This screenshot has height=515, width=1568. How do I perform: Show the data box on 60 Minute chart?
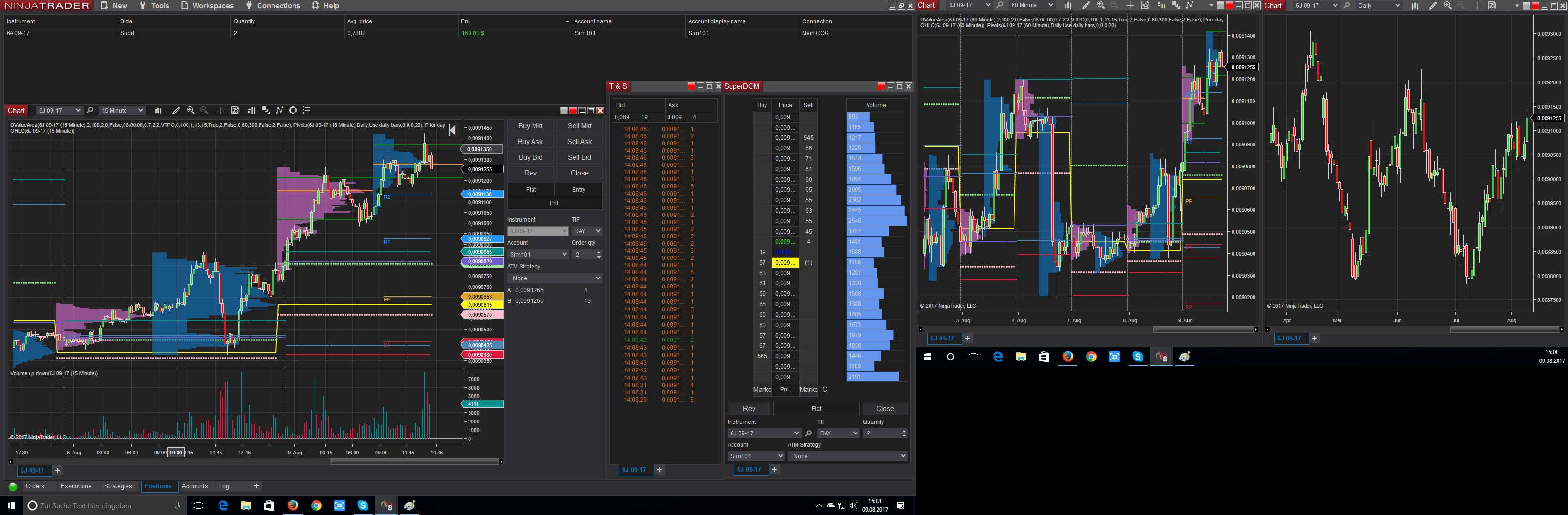tap(1145, 5)
